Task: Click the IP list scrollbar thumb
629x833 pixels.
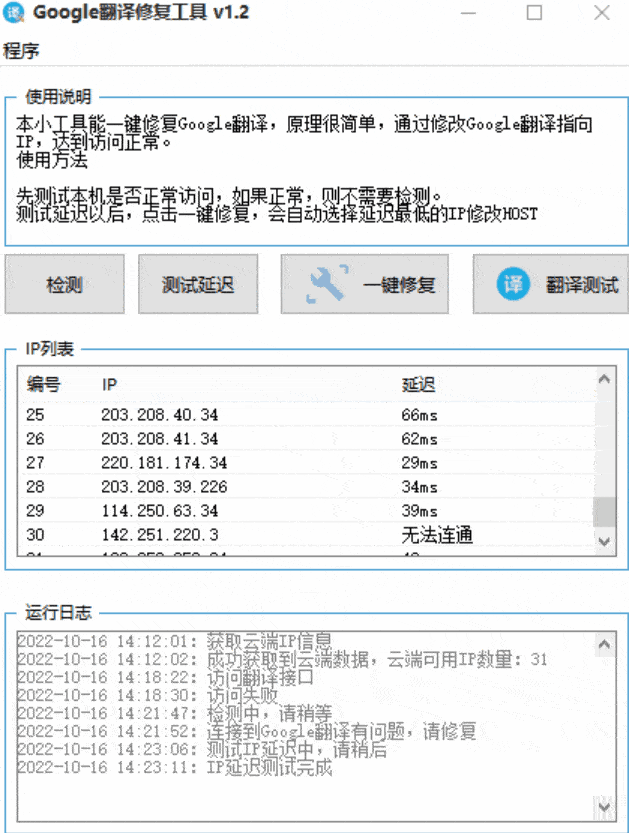Action: [x=604, y=510]
